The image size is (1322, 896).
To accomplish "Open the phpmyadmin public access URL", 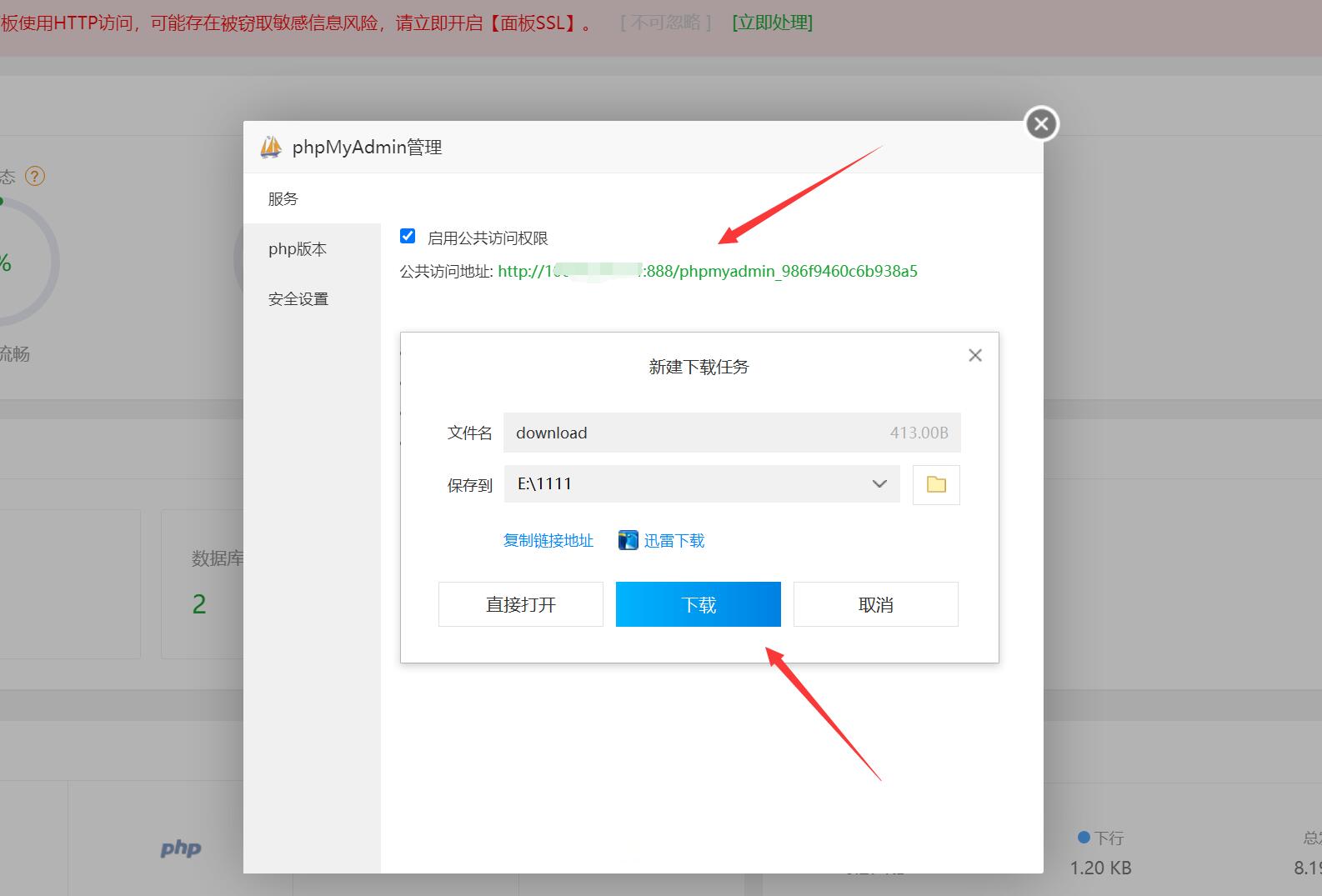I will pyautogui.click(x=708, y=271).
